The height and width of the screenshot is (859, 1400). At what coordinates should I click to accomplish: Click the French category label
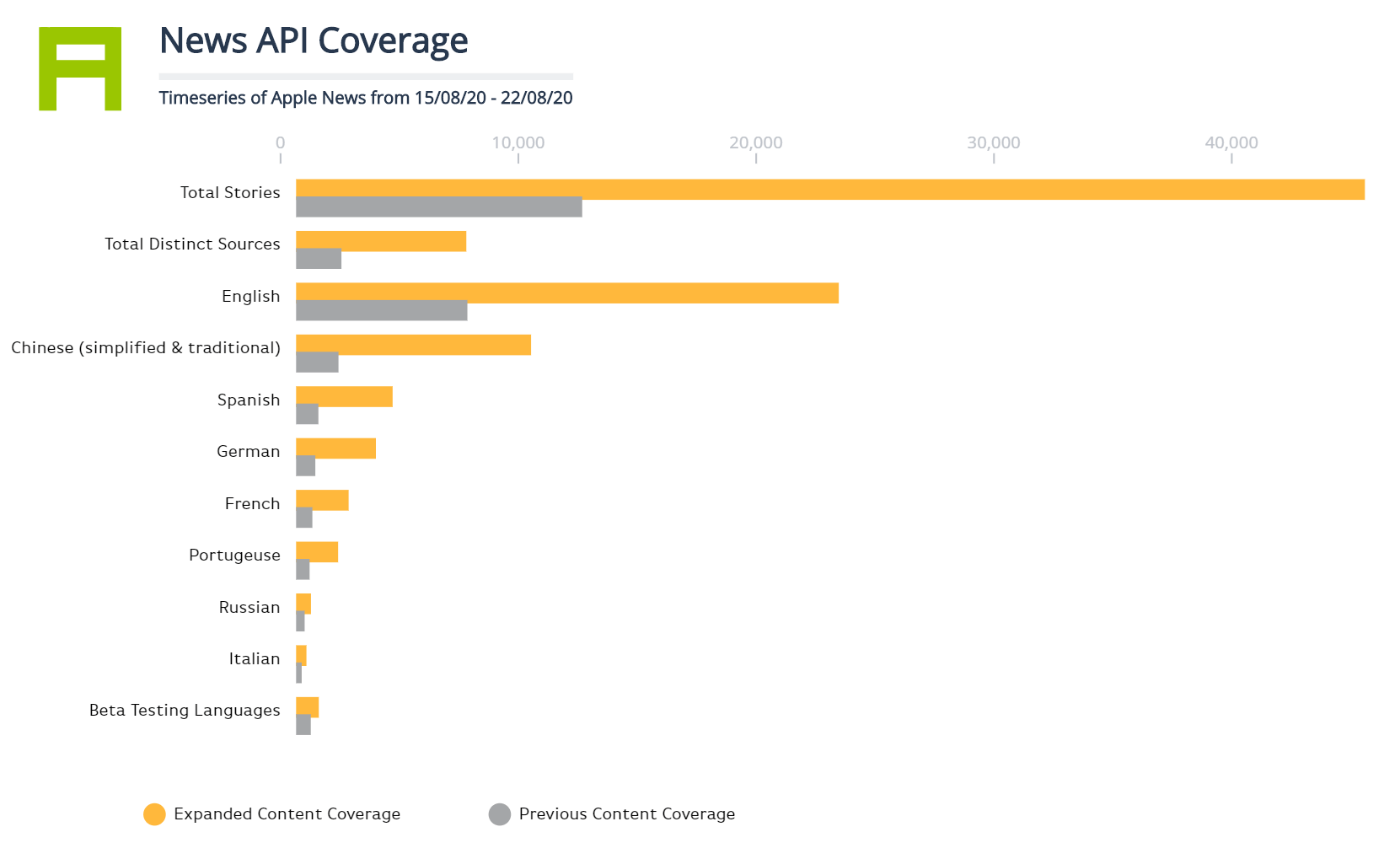point(252,504)
